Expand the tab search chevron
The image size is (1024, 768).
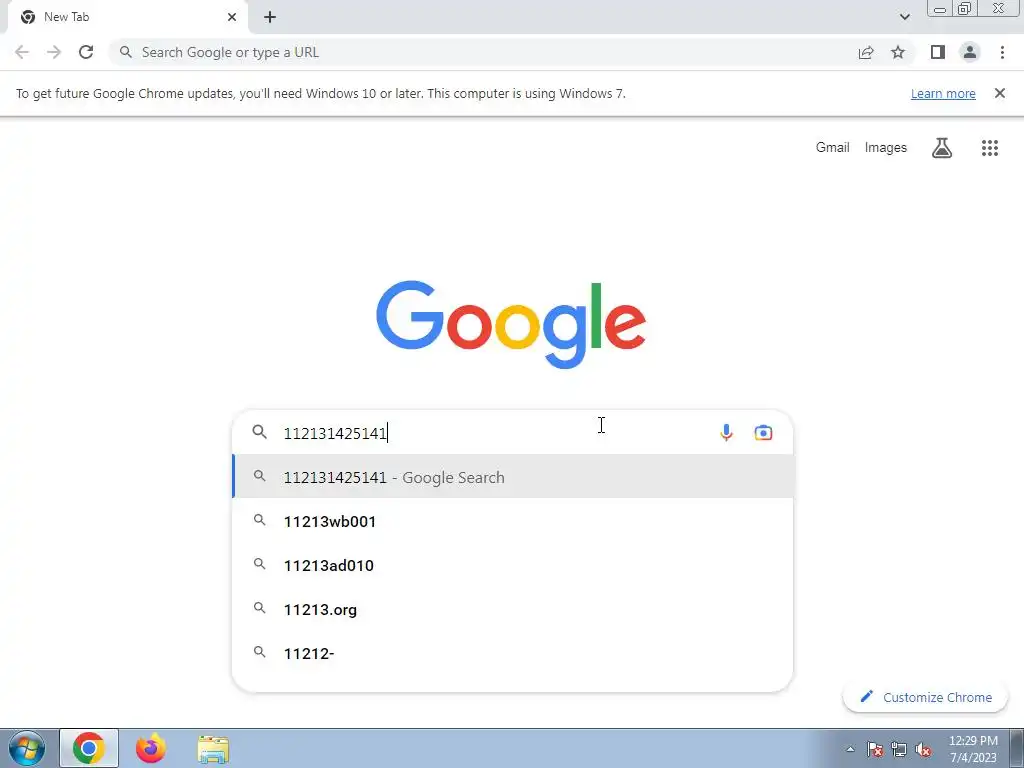tap(904, 17)
